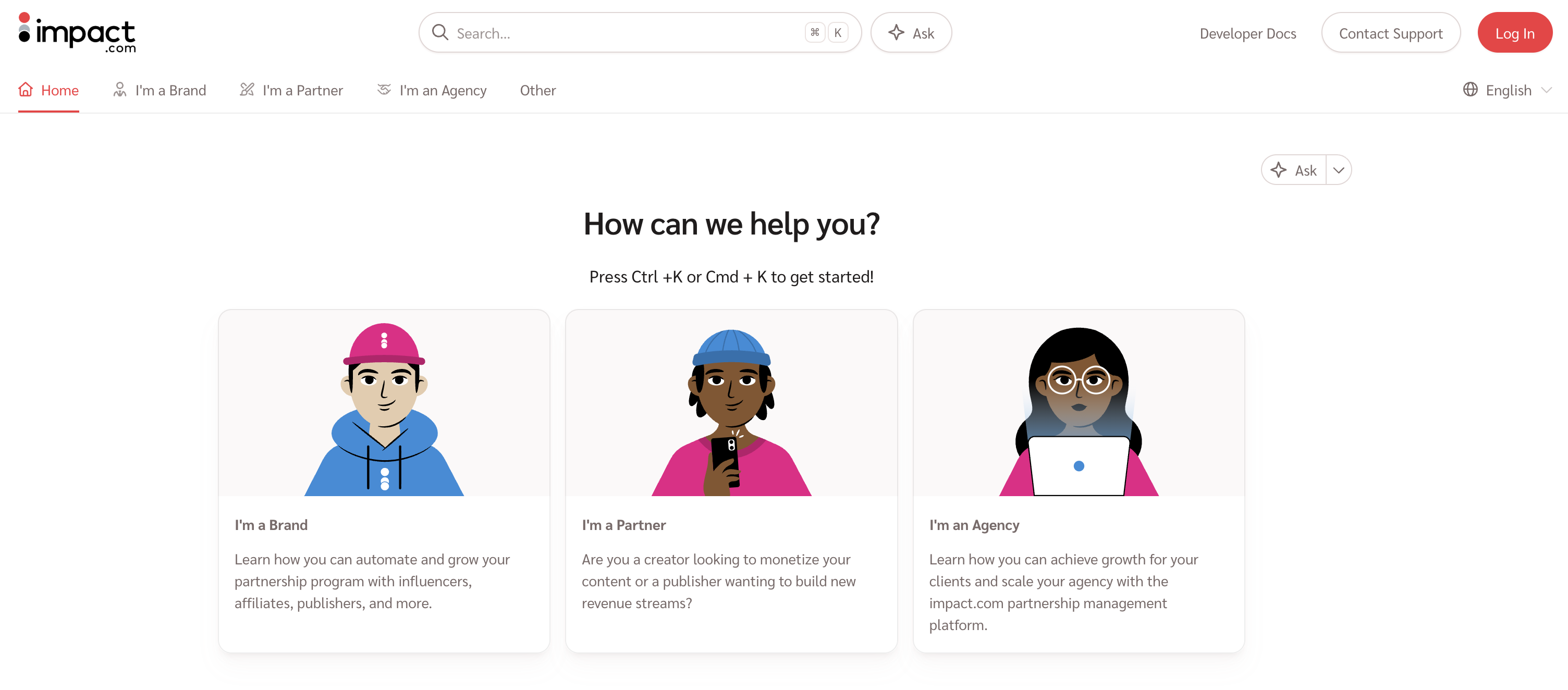1568x690 pixels.
Task: Click the Contact Support button
Action: 1390,33
